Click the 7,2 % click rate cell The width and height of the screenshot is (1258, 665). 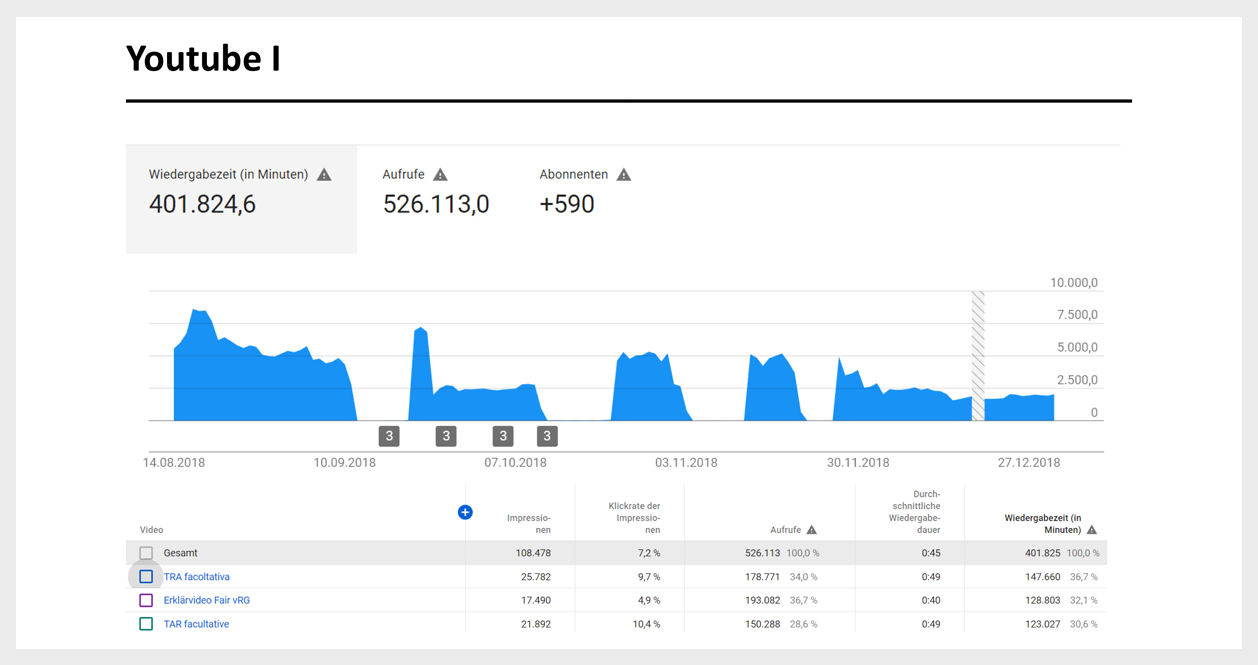pyautogui.click(x=648, y=553)
